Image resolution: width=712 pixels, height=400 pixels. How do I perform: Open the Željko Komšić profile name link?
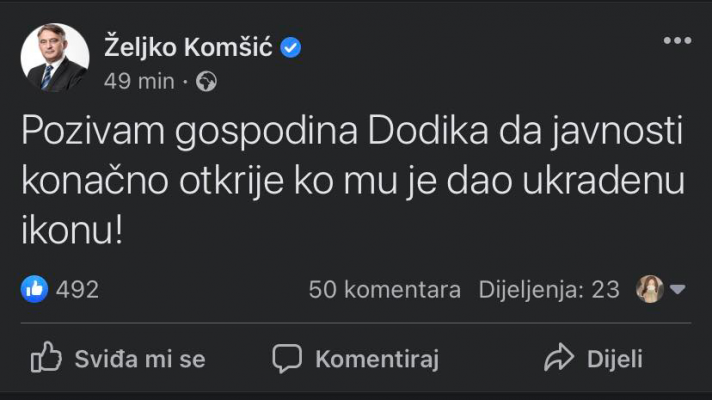click(x=189, y=47)
